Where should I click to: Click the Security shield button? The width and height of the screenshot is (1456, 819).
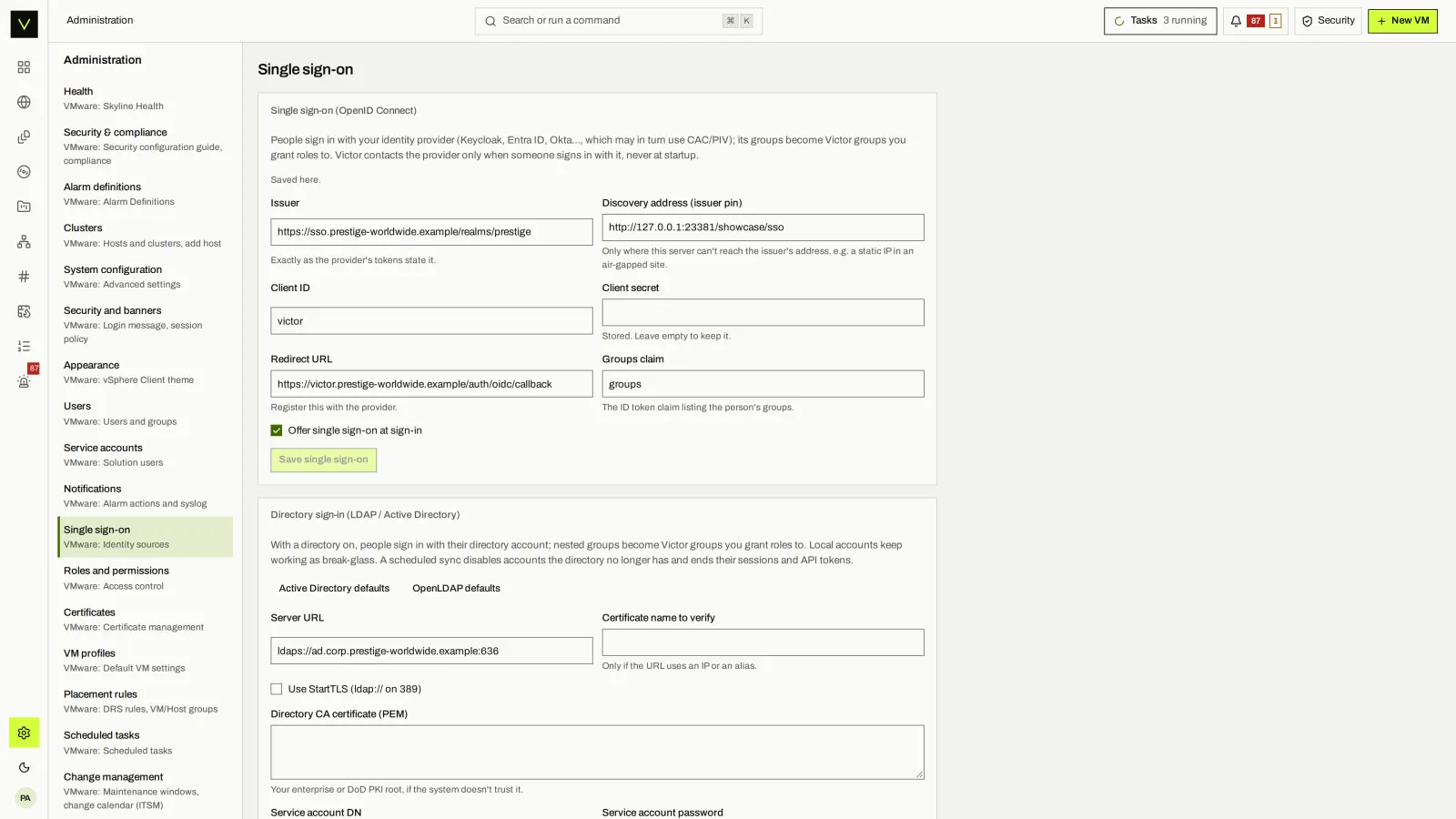tap(1328, 21)
